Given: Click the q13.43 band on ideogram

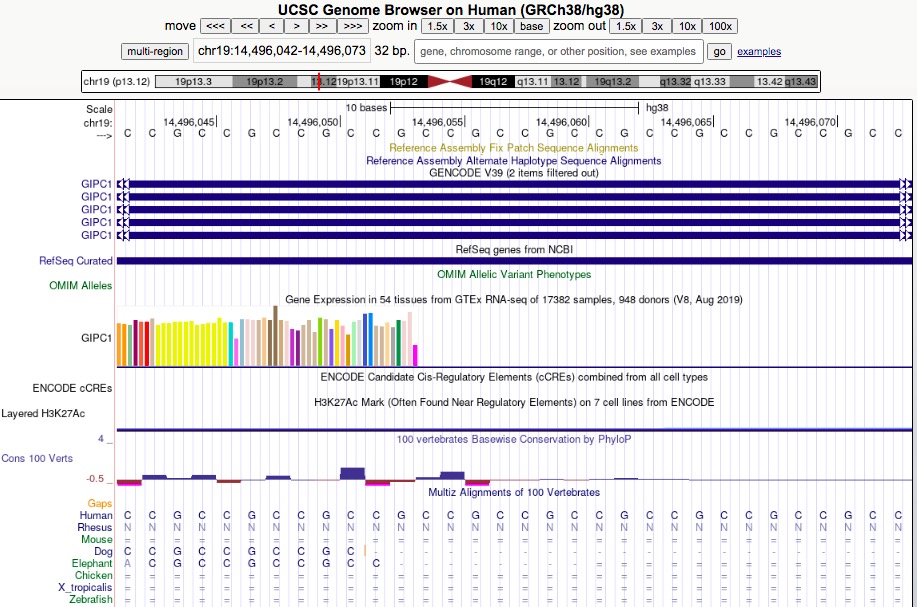Looking at the screenshot, I should point(800,82).
